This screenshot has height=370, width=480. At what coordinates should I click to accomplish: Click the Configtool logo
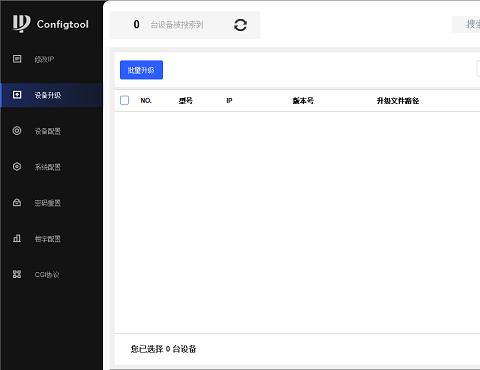(x=51, y=23)
